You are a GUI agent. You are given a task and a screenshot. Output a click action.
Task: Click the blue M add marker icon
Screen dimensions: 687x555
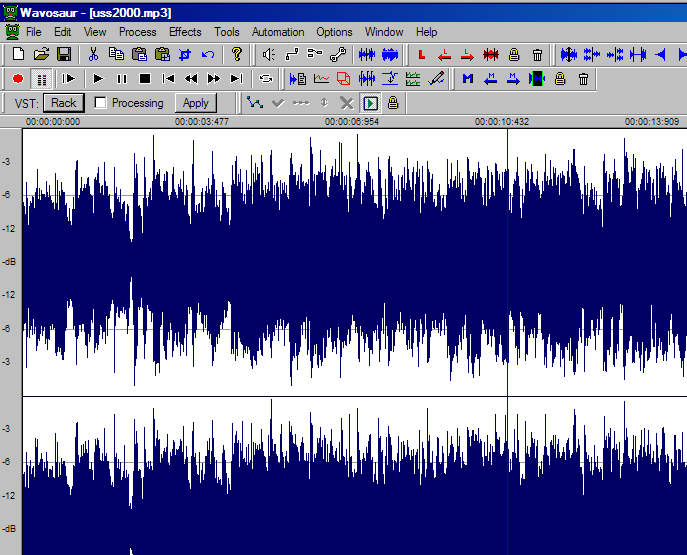point(467,78)
